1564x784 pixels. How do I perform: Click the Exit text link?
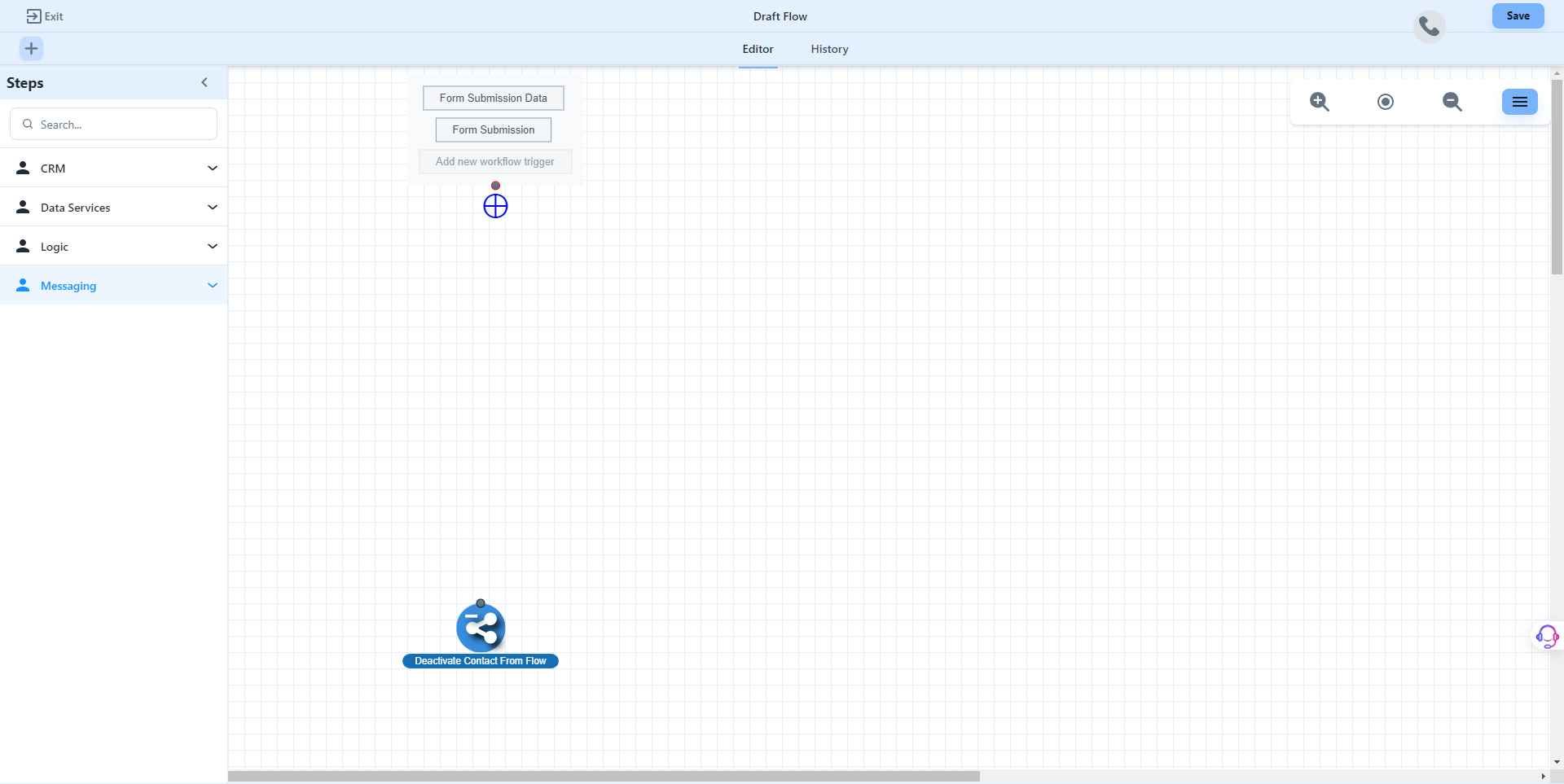[x=54, y=16]
